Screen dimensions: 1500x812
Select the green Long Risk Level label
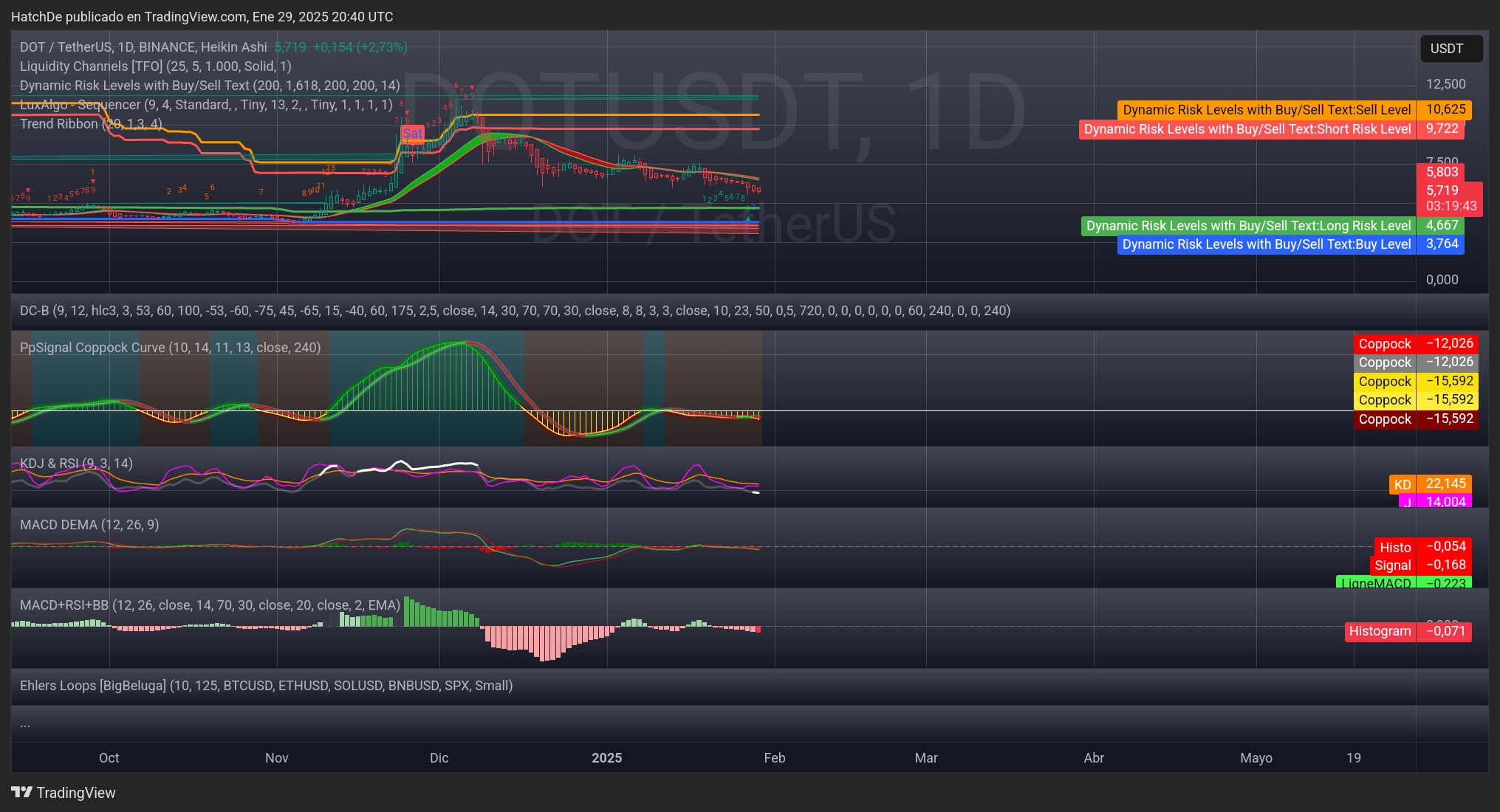[x=1247, y=226]
